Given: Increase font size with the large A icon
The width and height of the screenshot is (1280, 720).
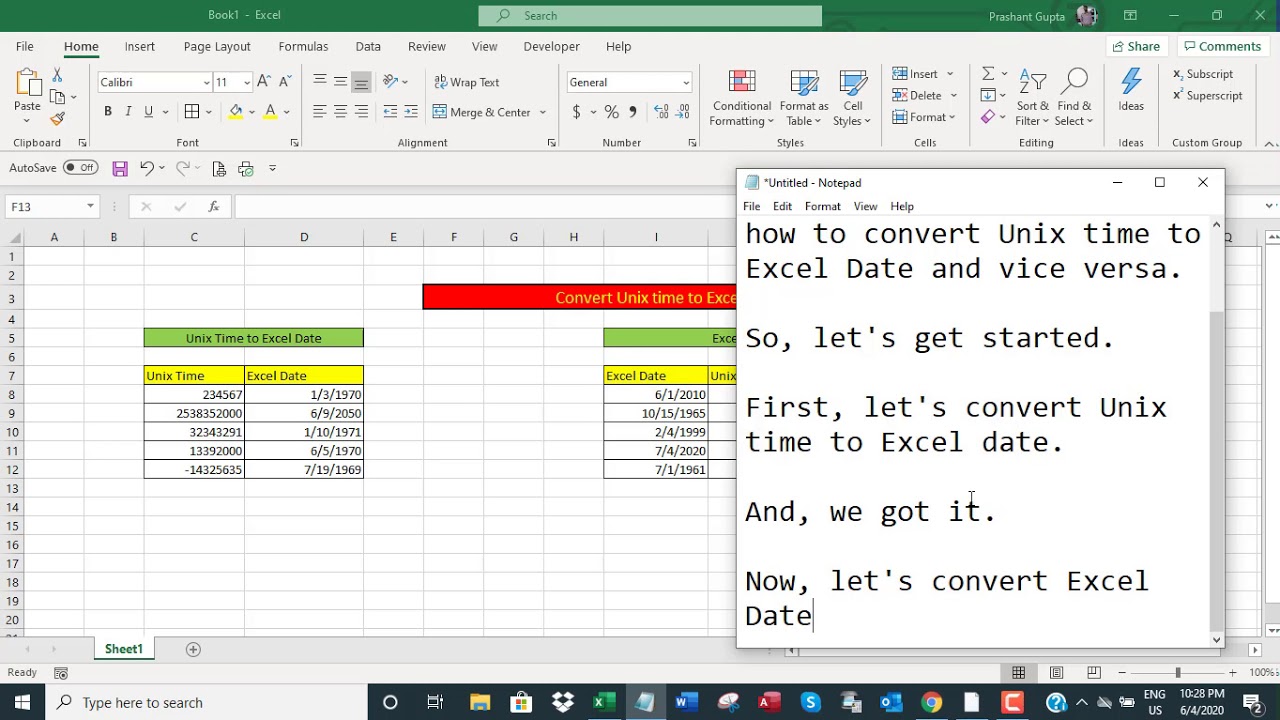Looking at the screenshot, I should (264, 82).
